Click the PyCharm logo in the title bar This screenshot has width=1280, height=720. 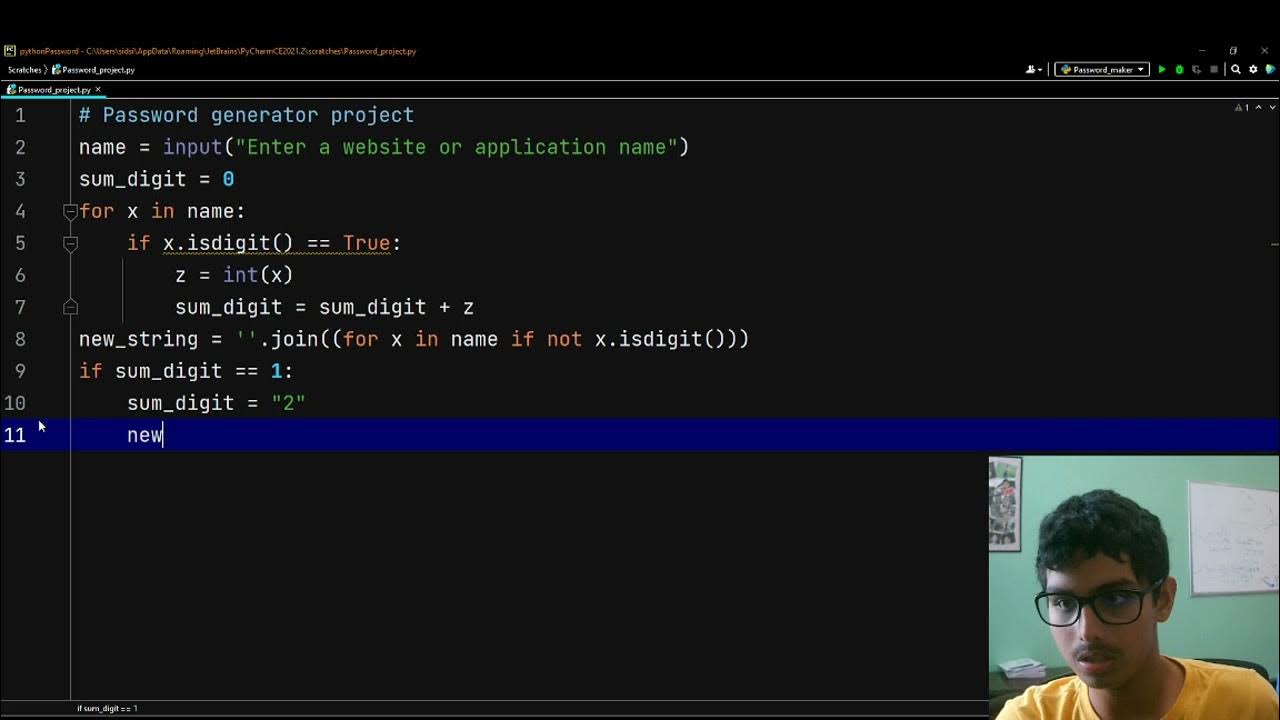coord(9,51)
